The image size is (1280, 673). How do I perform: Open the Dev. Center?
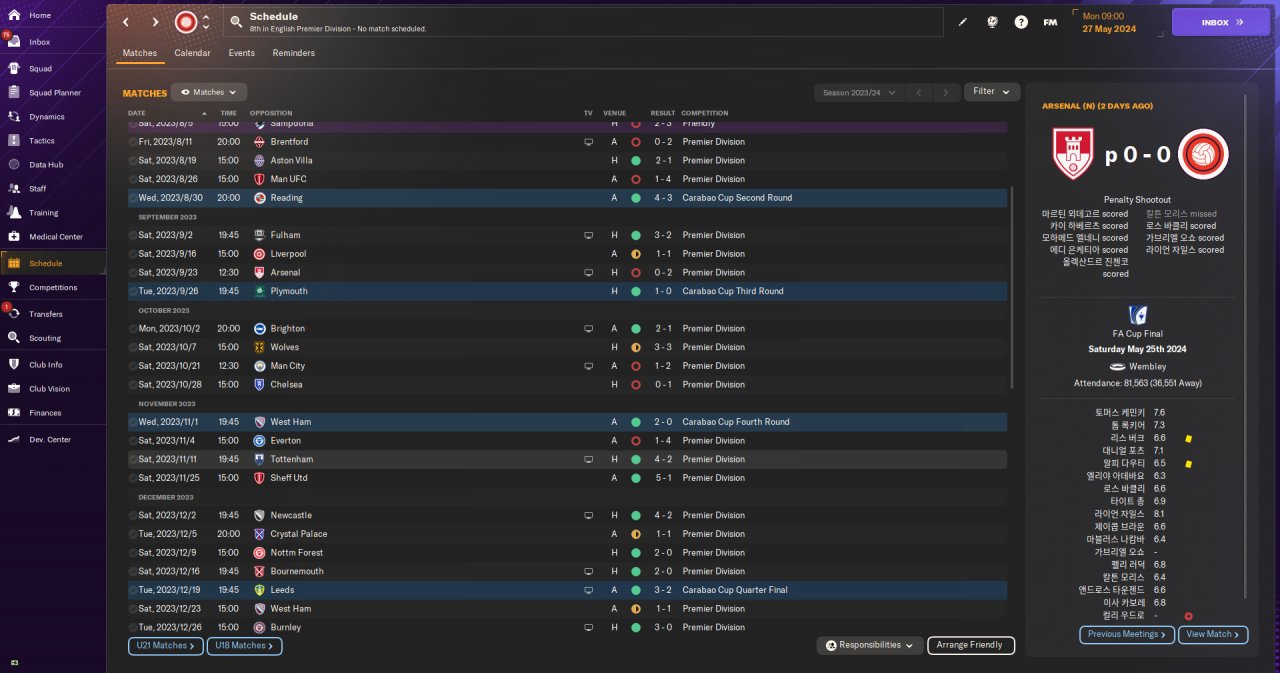point(50,440)
